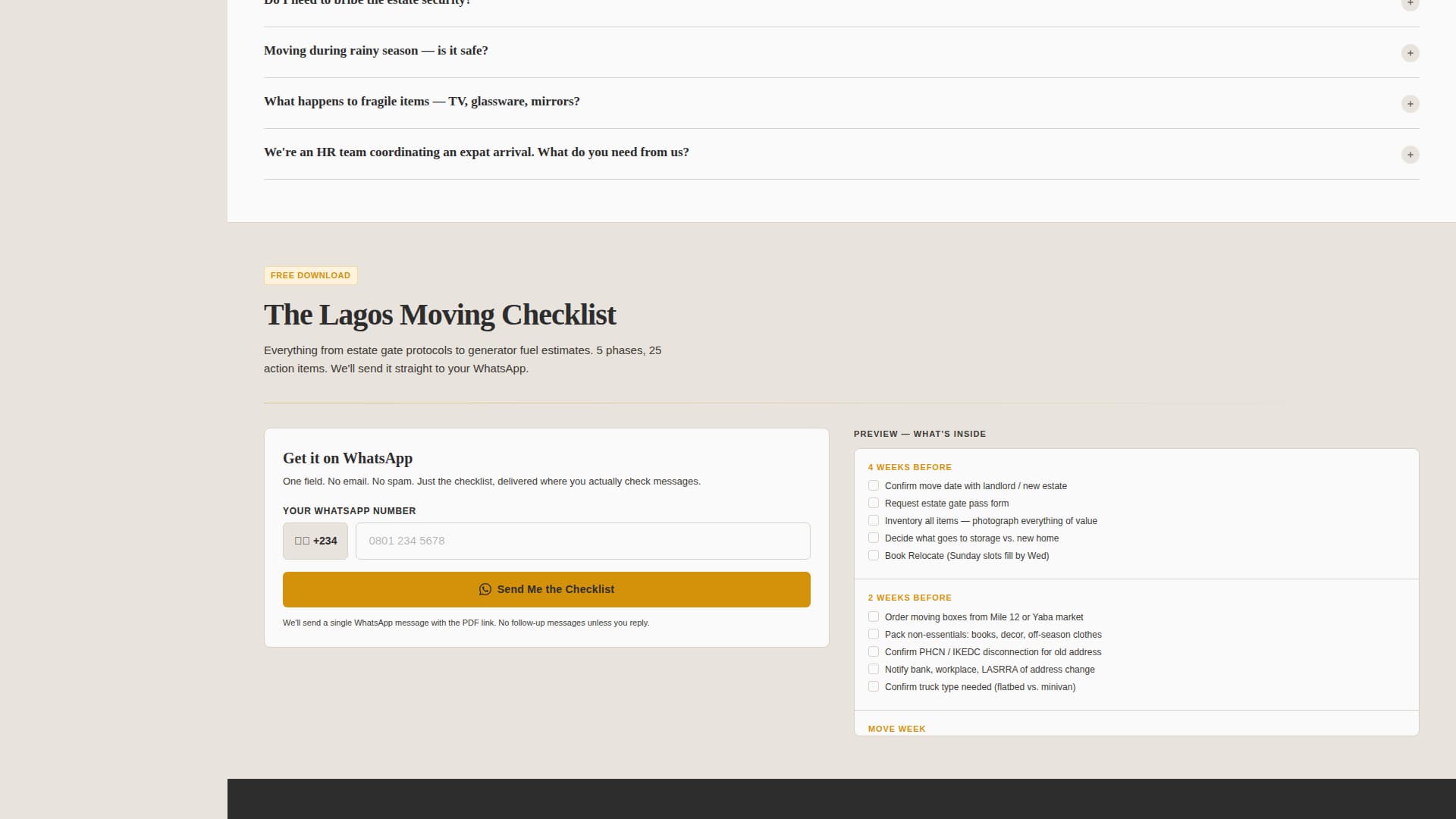Screen dimensions: 1456x819
Task: Click the 'FREE DOWNLOAD' badge
Action: click(x=310, y=275)
